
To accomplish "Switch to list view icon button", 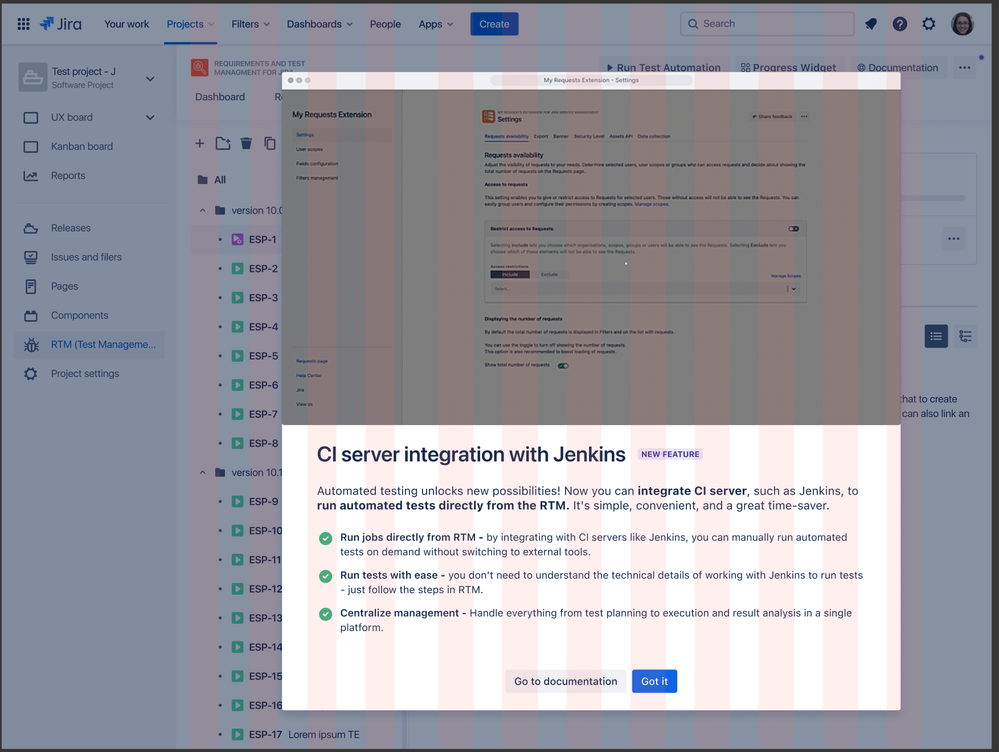I will pyautogui.click(x=936, y=336).
